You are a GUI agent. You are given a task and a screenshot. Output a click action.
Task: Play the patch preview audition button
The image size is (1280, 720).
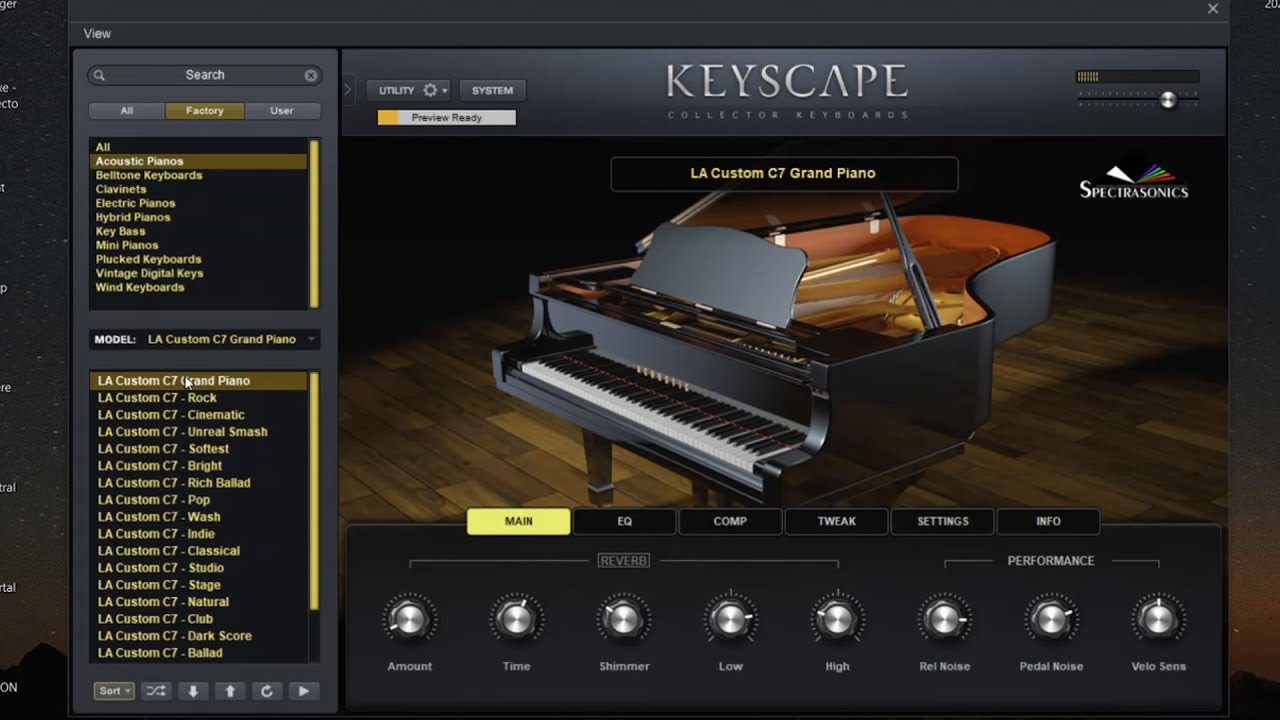pyautogui.click(x=304, y=691)
